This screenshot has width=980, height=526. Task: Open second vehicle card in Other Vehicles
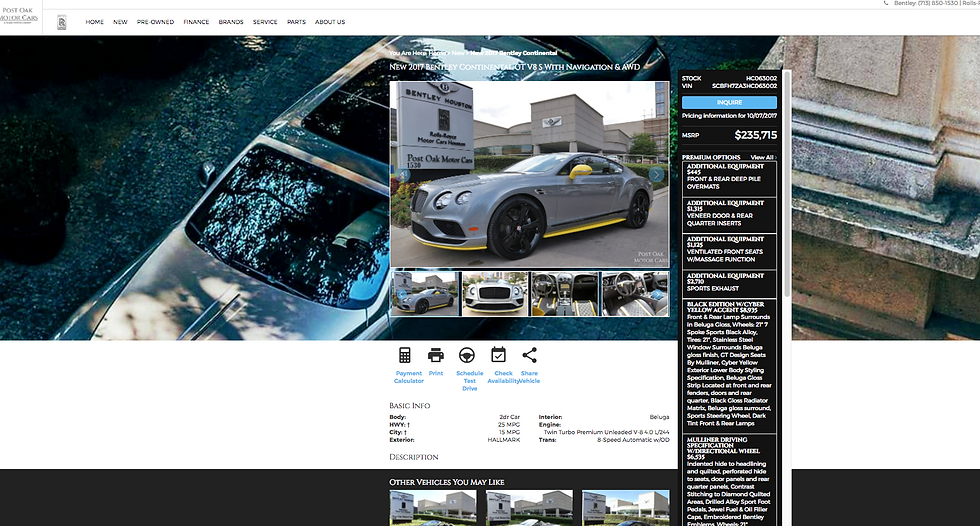click(x=529, y=508)
